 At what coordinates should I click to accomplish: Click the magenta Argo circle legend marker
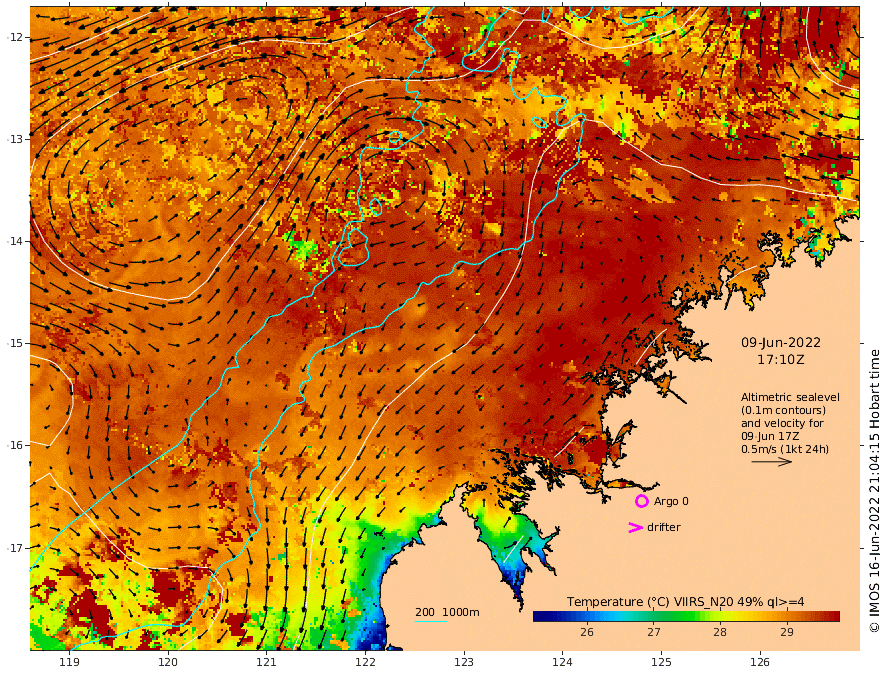(641, 501)
